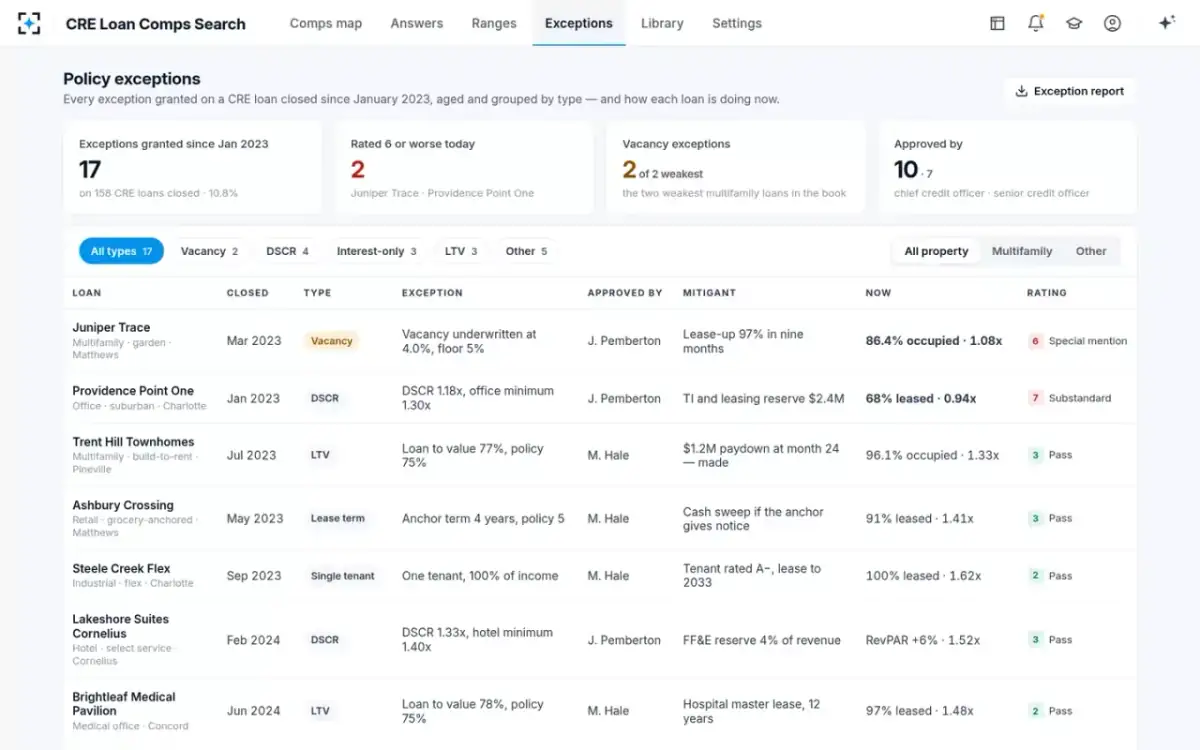
Task: Show only Multifamily property loans
Action: coord(1022,251)
